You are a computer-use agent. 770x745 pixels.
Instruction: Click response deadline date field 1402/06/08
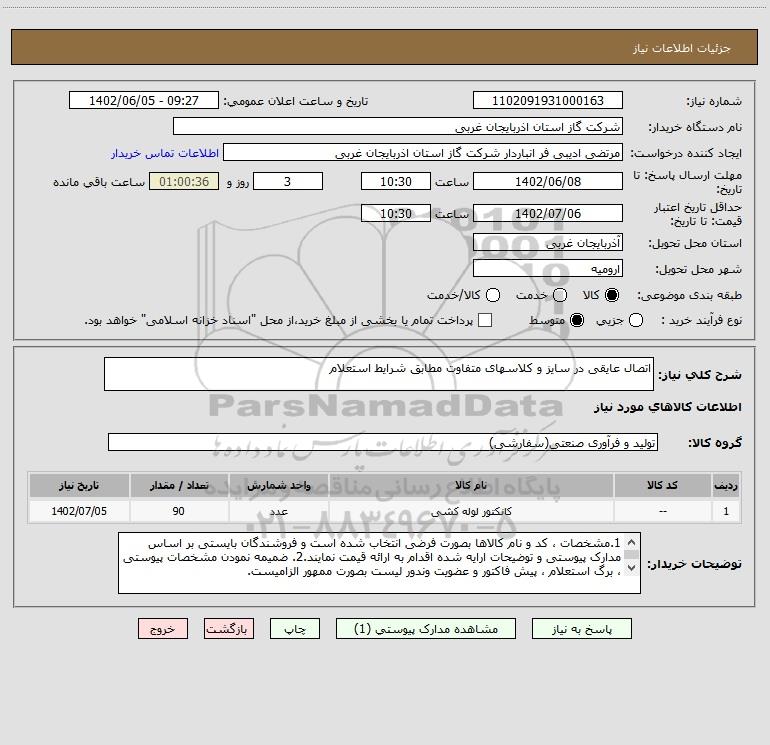point(548,181)
